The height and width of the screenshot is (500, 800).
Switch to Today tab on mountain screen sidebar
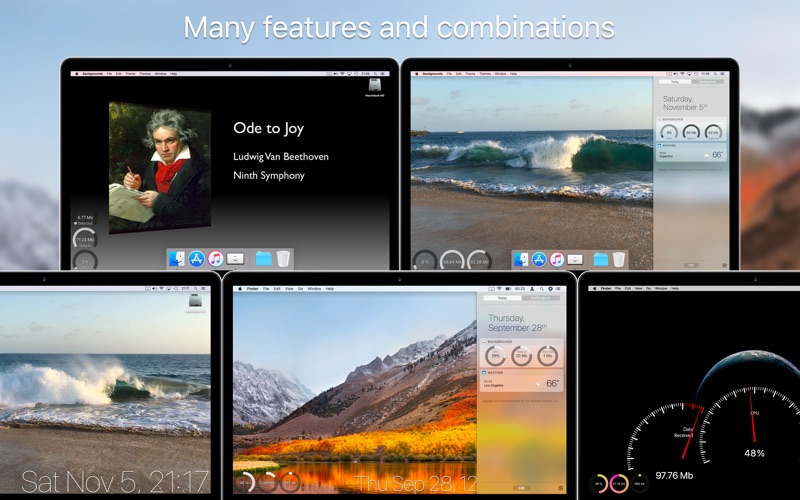(x=503, y=298)
